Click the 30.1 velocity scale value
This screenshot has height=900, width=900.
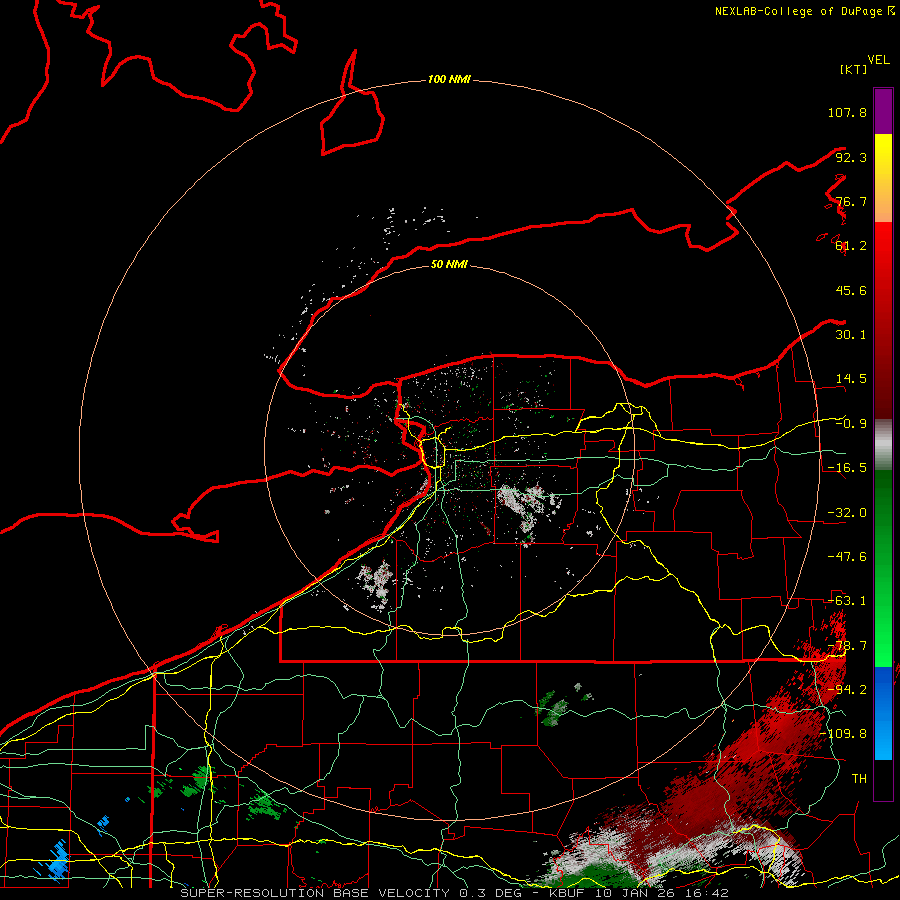851,335
